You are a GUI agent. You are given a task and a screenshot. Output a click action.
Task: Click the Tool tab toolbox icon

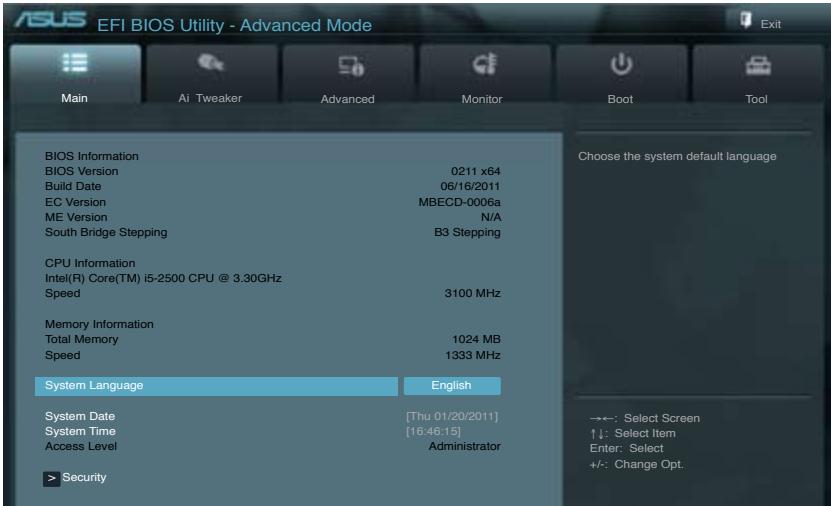pos(758,66)
